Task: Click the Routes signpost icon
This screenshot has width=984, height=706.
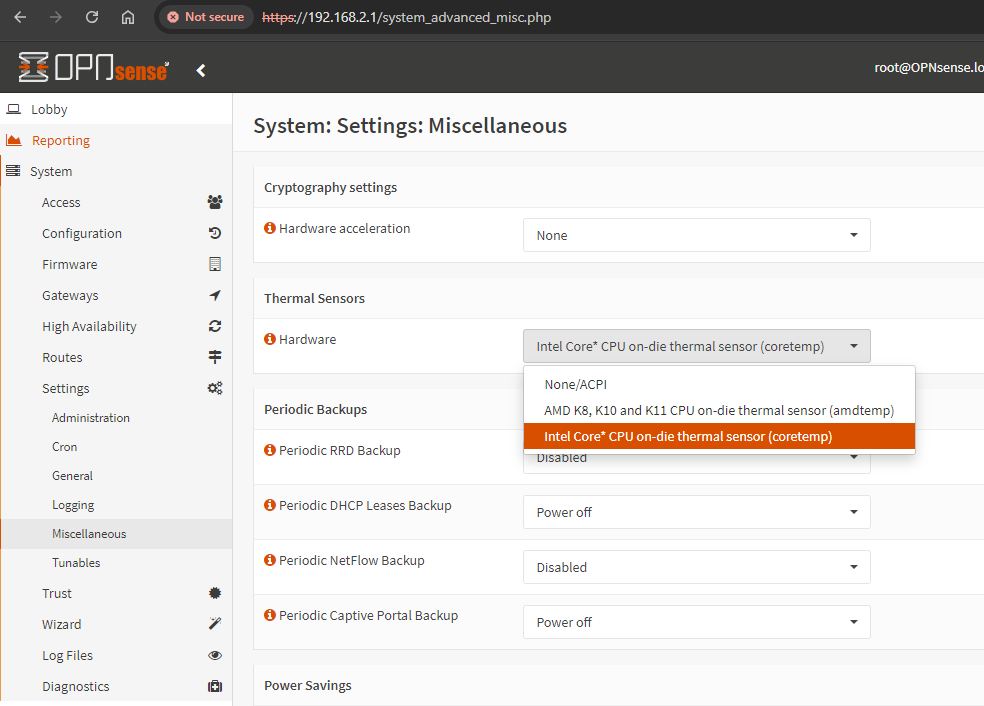Action: click(214, 357)
